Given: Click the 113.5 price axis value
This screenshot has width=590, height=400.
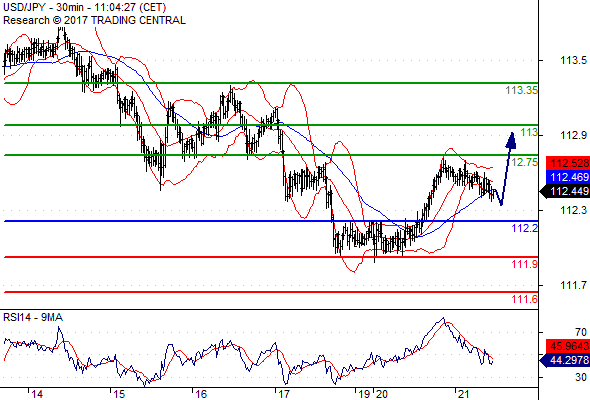Looking at the screenshot, I should point(573,60).
